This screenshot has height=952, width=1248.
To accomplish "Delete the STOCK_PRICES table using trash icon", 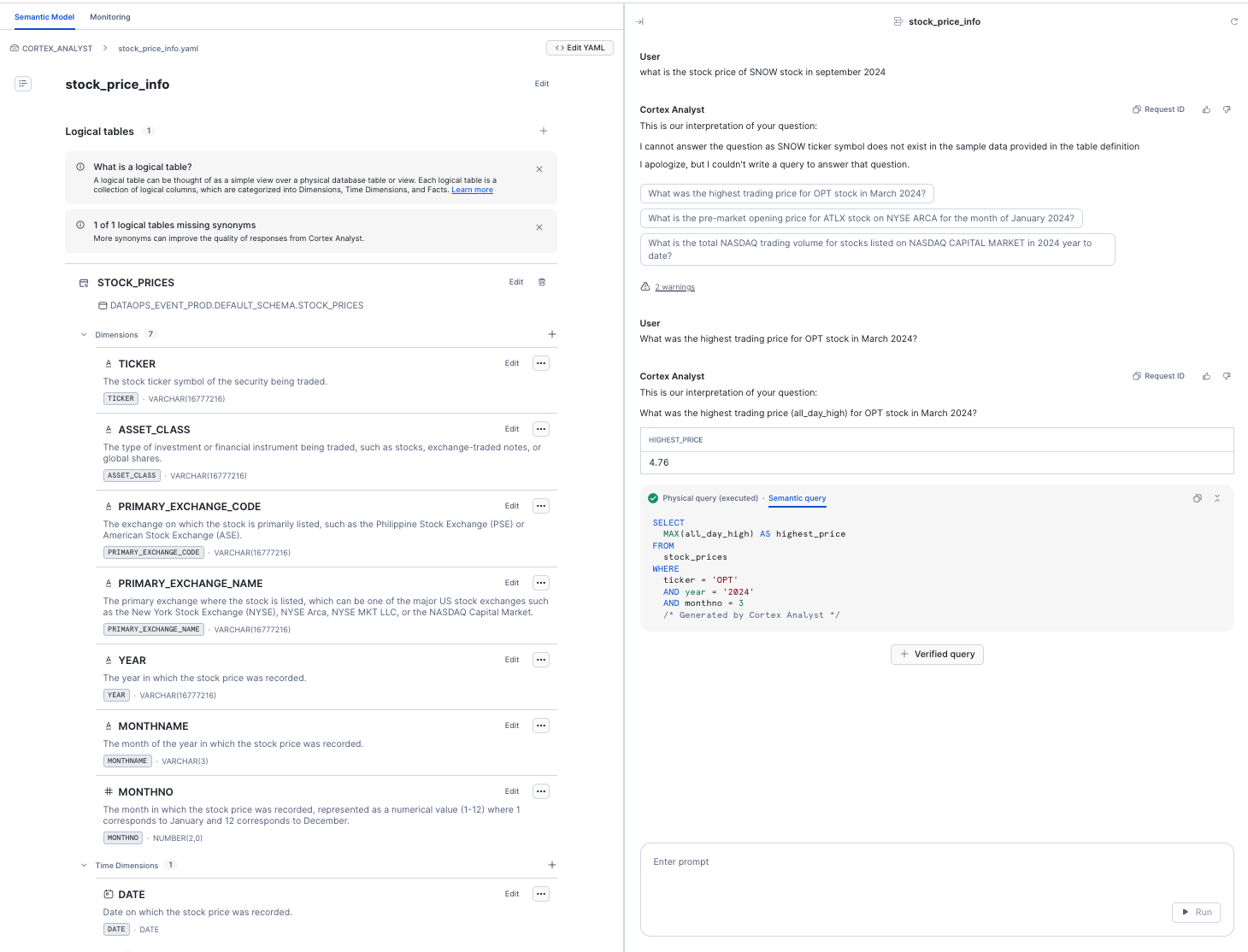I will tap(542, 282).
